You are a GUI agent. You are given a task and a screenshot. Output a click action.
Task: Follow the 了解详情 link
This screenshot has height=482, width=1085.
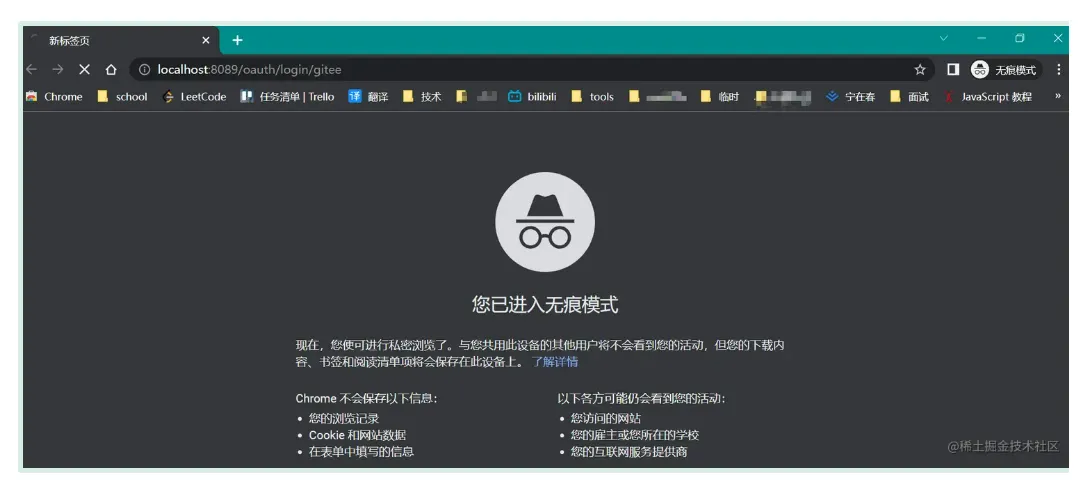pyautogui.click(x=555, y=362)
